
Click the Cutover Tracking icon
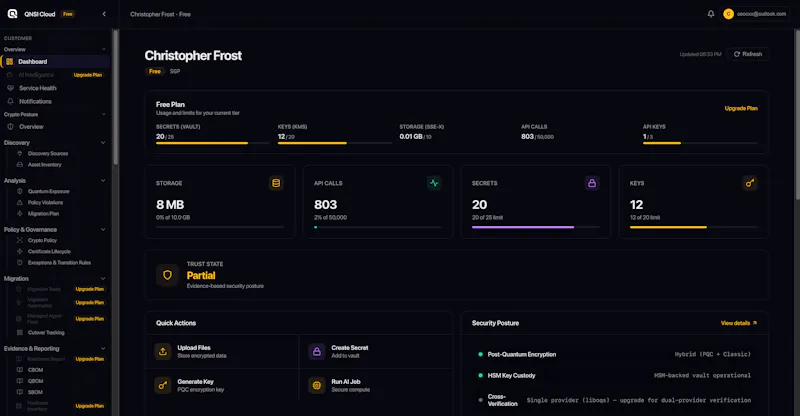20,332
